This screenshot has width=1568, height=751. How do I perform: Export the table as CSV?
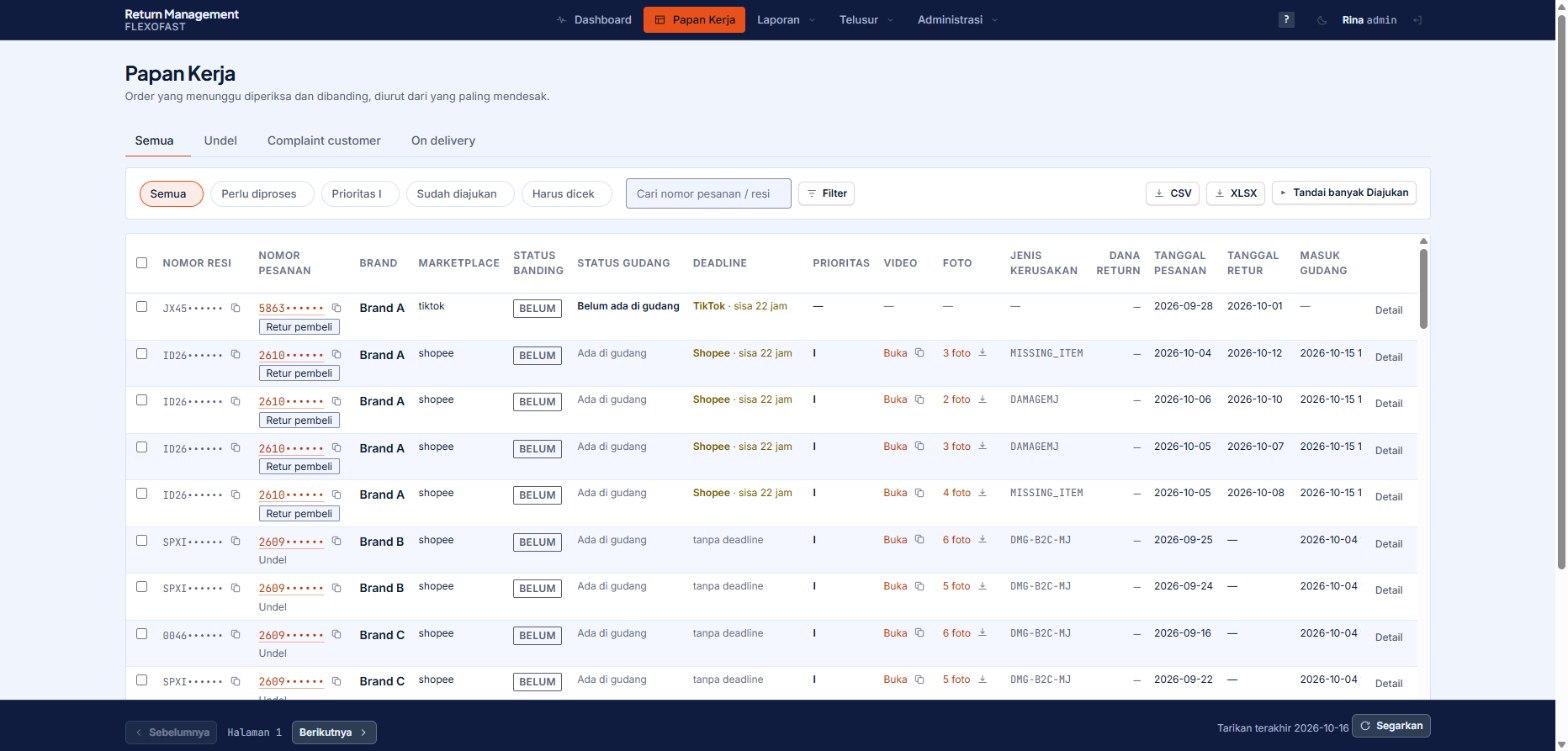click(1172, 193)
